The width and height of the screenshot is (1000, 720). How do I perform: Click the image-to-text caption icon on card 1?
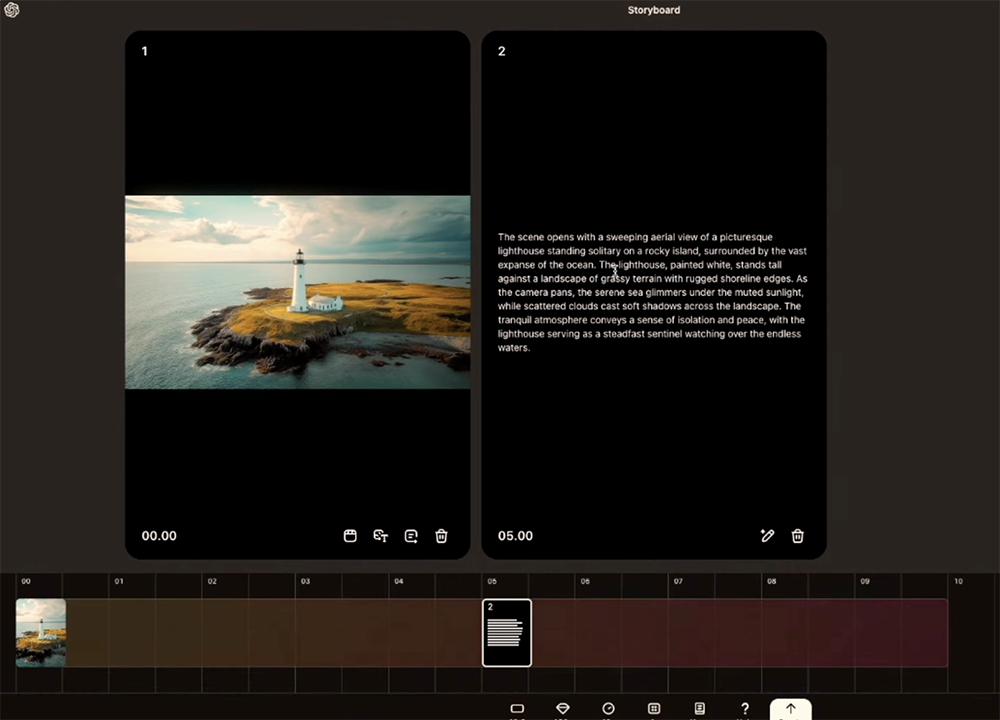click(380, 536)
